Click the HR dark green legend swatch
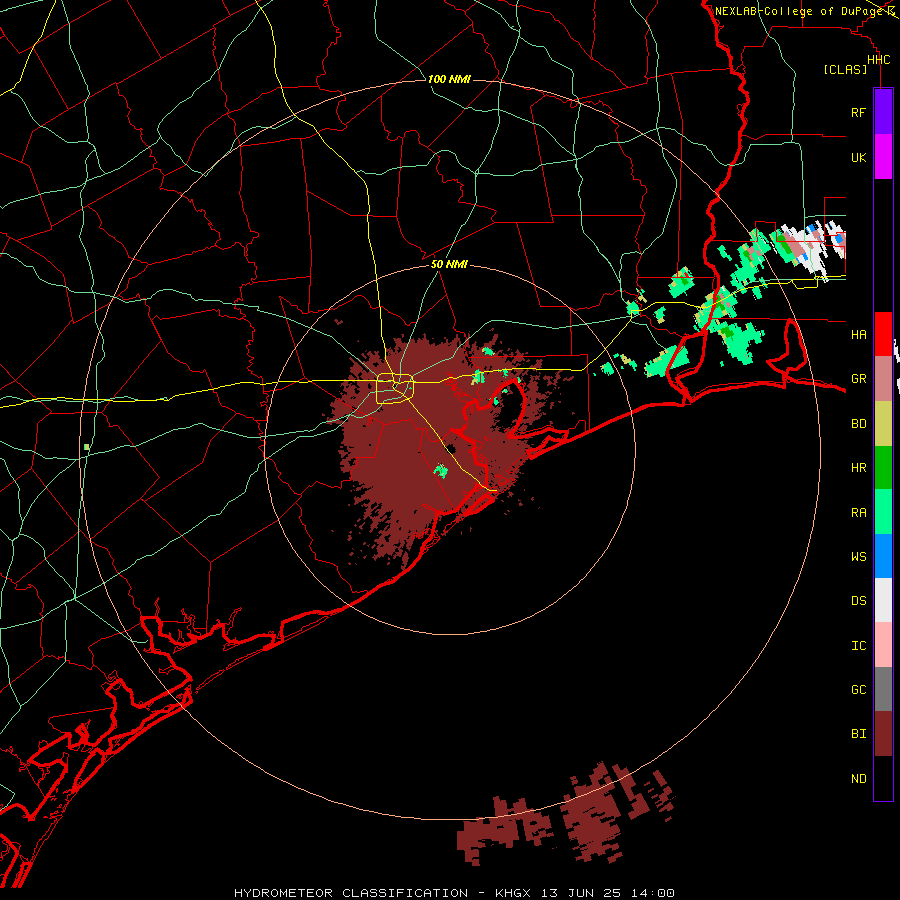Screen dimensions: 900x900 (883, 468)
